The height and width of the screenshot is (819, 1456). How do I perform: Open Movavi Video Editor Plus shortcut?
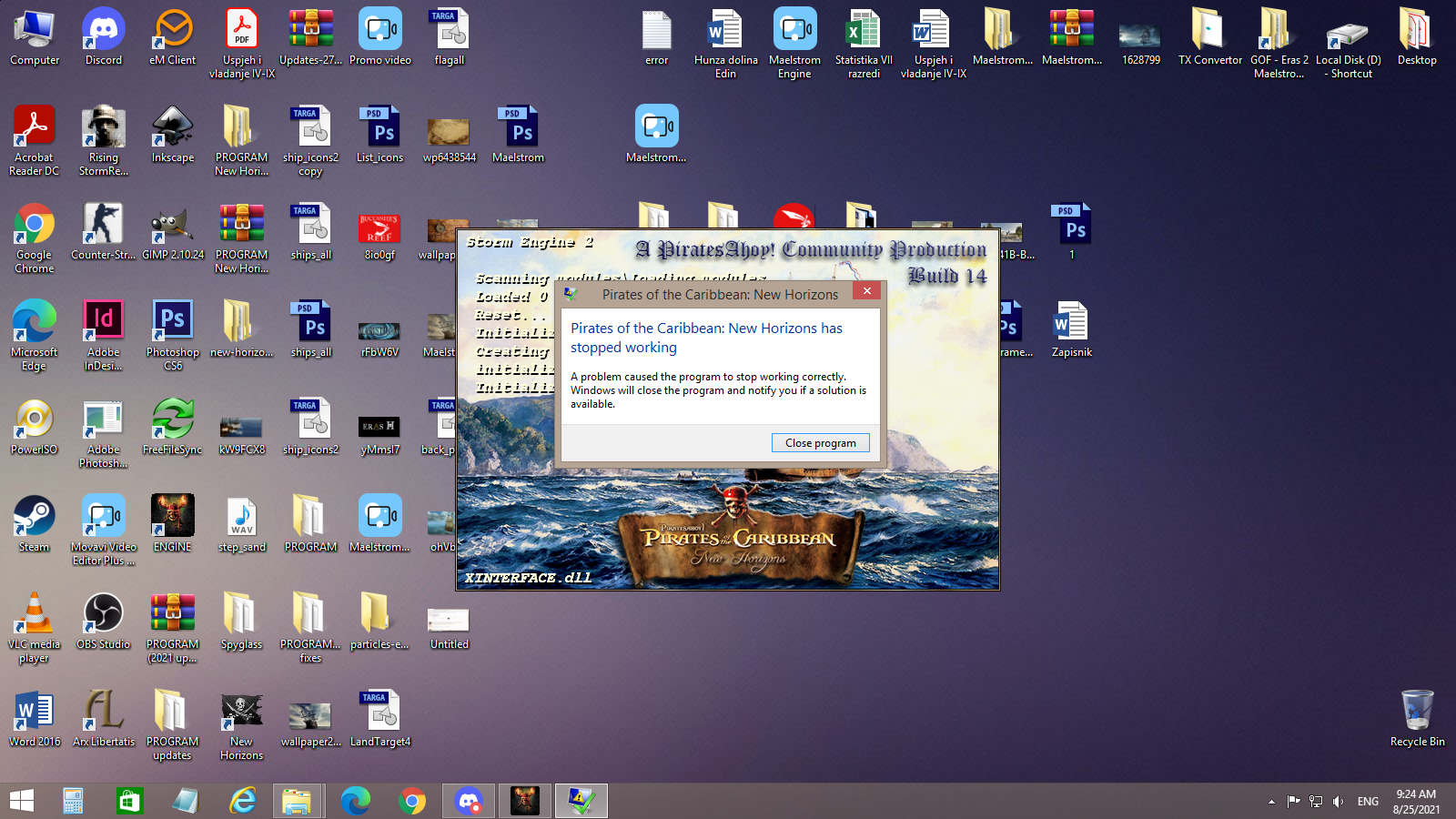[x=104, y=531]
